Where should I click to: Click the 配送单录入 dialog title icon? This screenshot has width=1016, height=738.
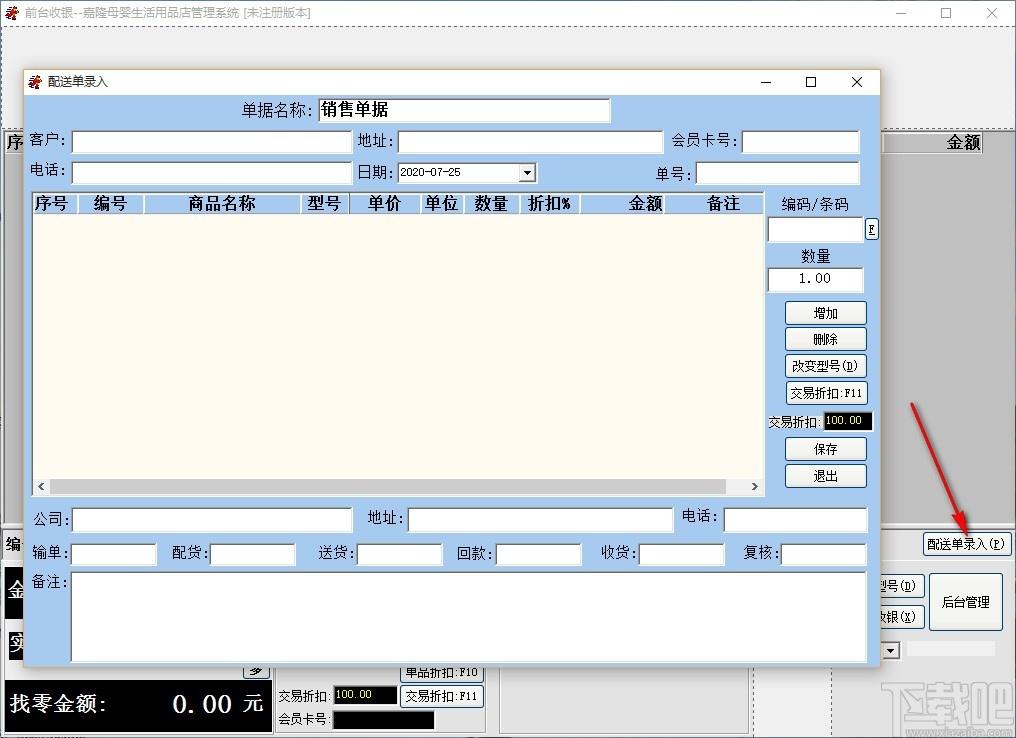[35, 82]
